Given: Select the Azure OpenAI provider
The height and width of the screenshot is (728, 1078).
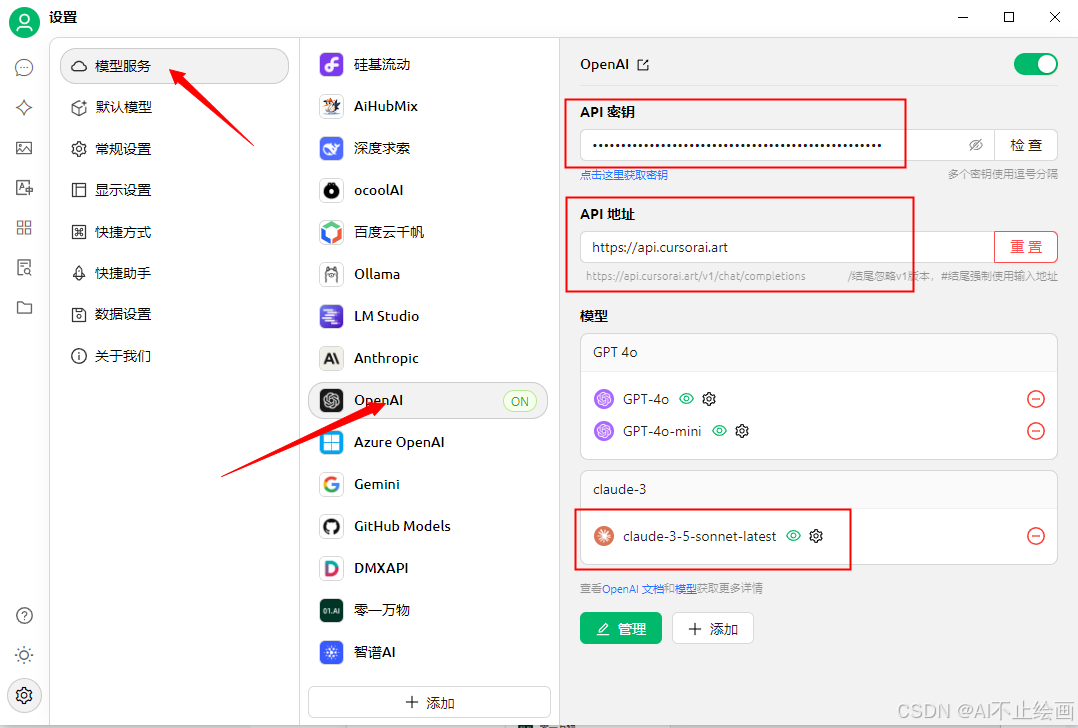Looking at the screenshot, I should point(428,442).
